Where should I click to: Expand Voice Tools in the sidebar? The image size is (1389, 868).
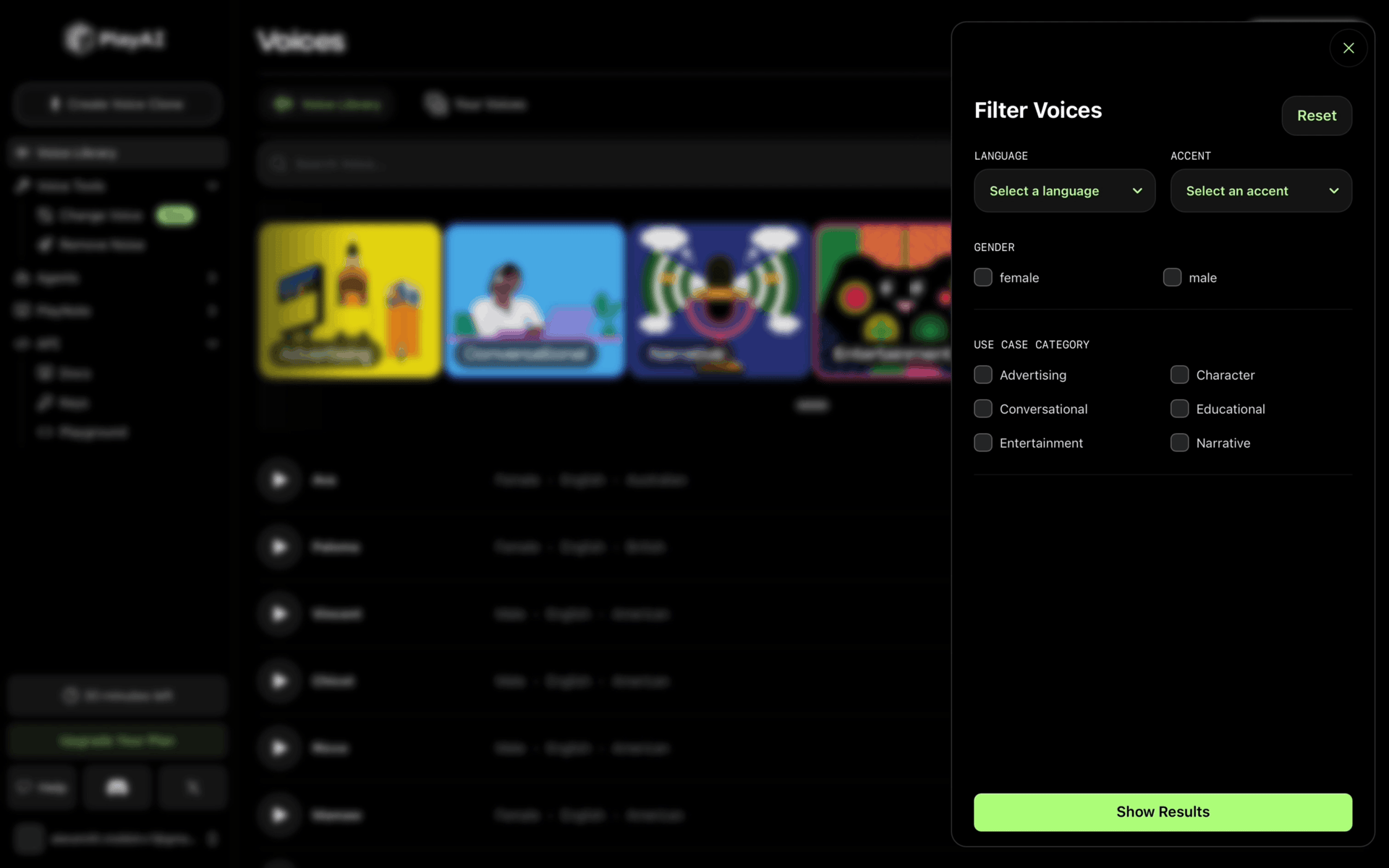117,186
